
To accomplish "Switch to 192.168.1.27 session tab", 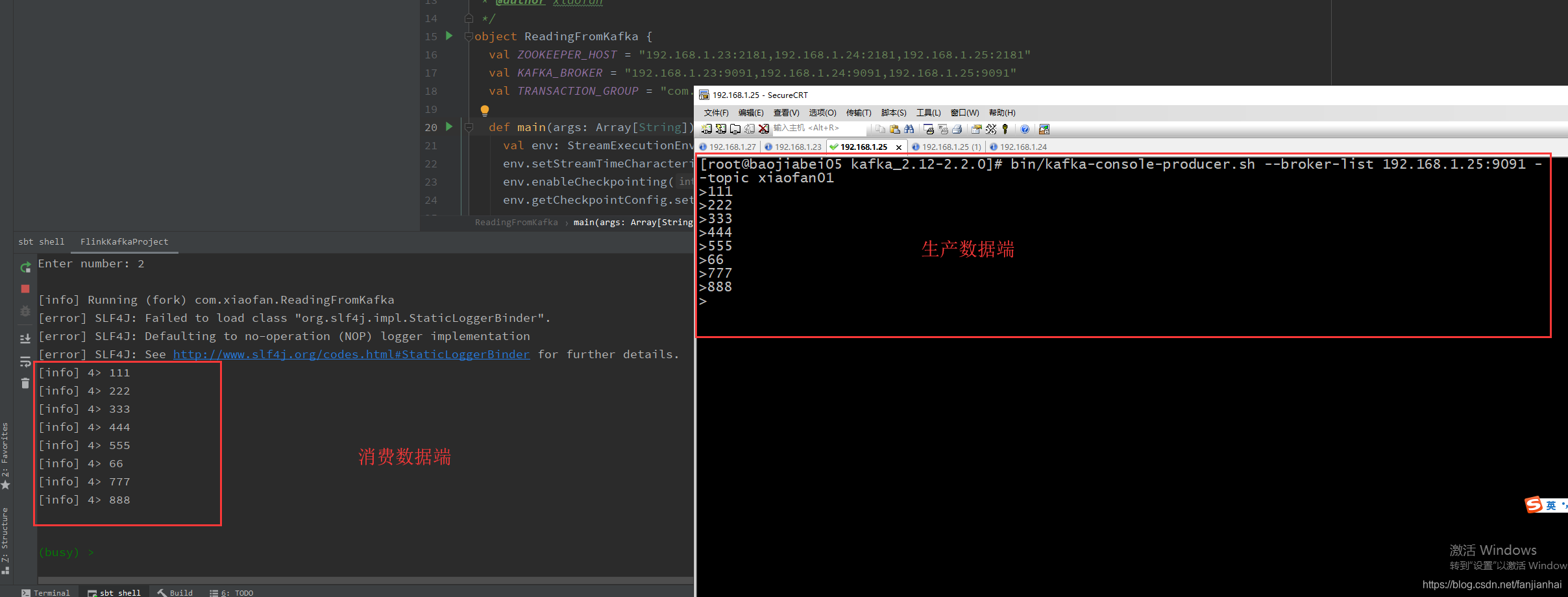I will tap(728, 147).
